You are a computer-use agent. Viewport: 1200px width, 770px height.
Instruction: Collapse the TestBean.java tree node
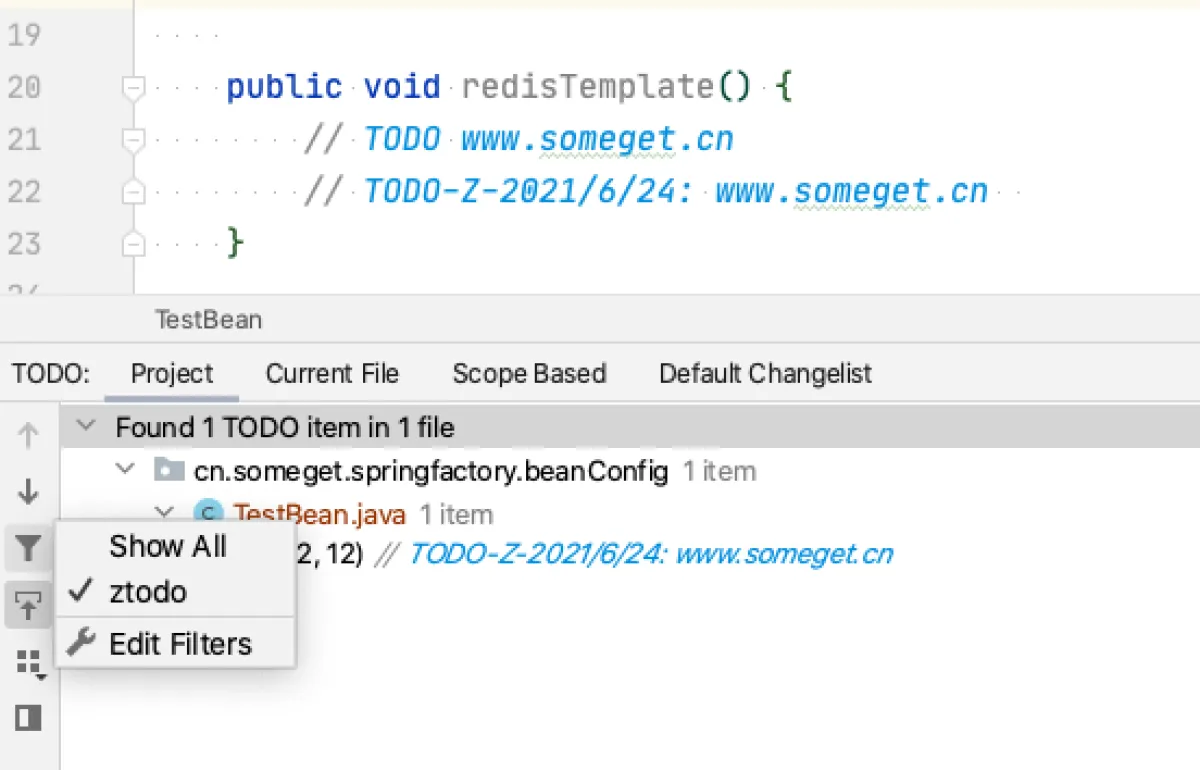(x=164, y=514)
